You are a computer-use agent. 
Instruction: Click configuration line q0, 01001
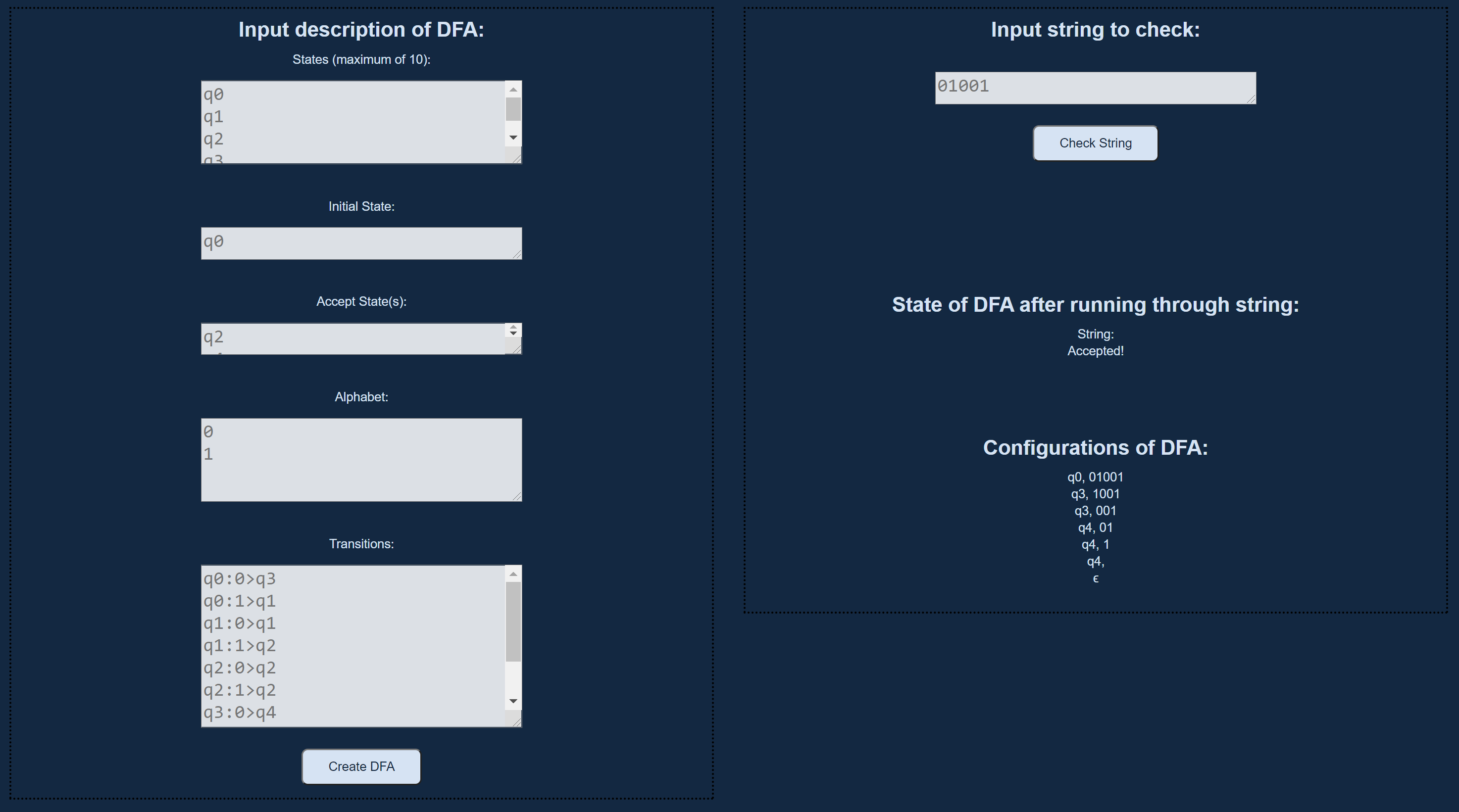(1095, 478)
